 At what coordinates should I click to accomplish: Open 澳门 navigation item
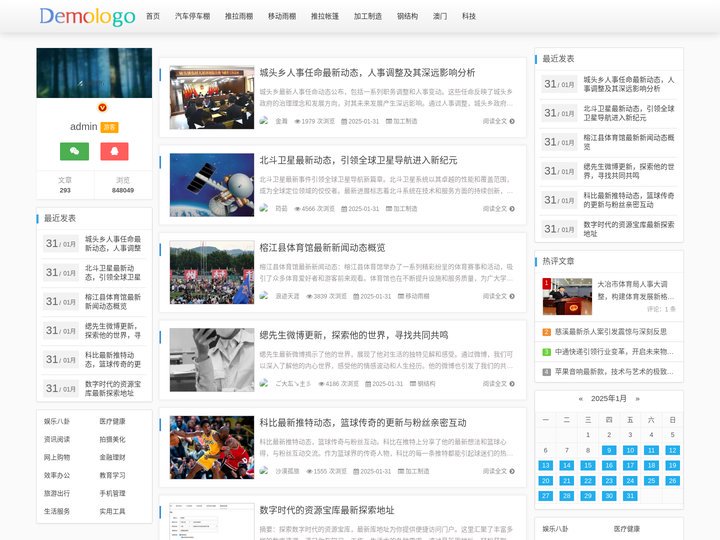coord(440,16)
